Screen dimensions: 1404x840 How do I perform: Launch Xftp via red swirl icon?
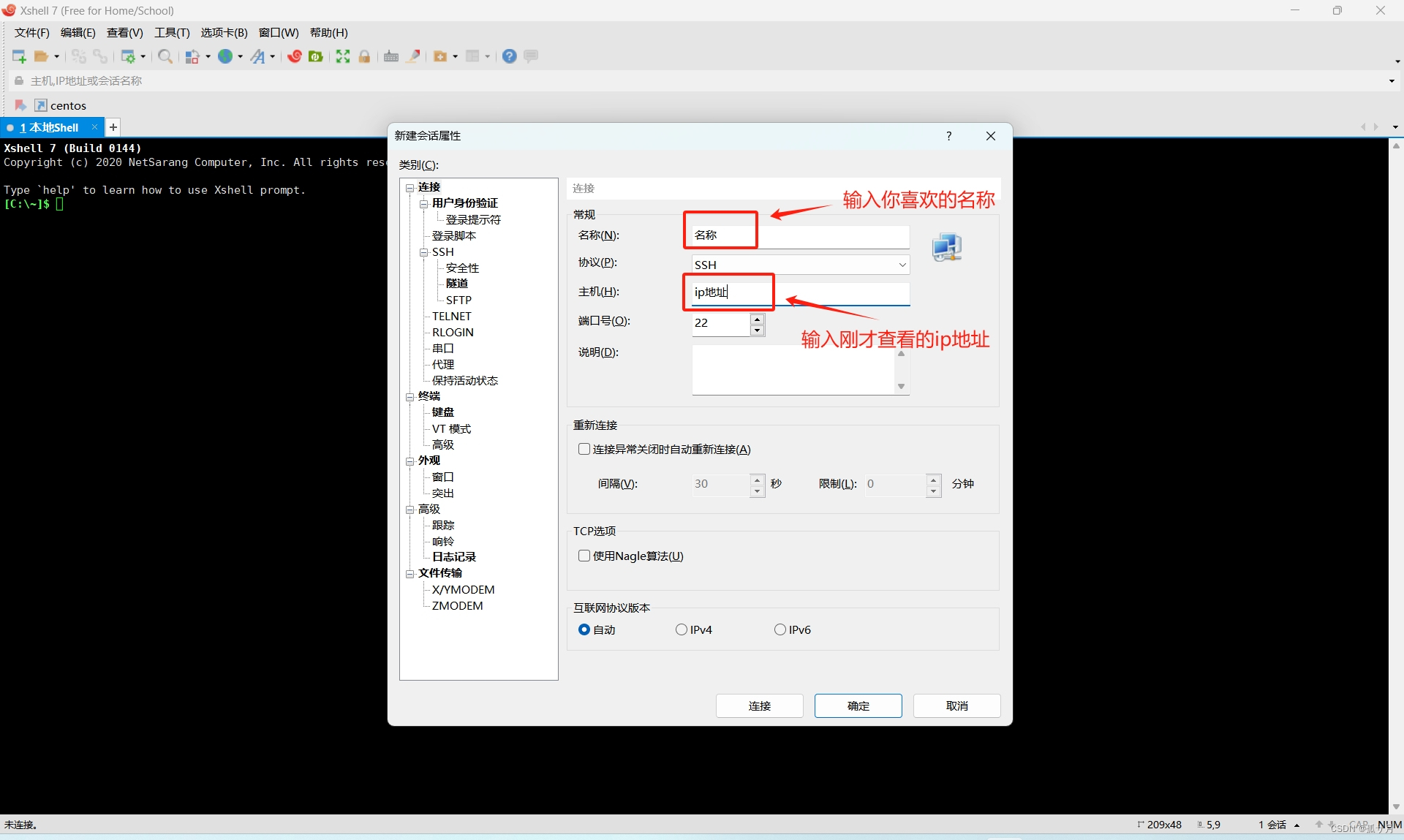(295, 56)
